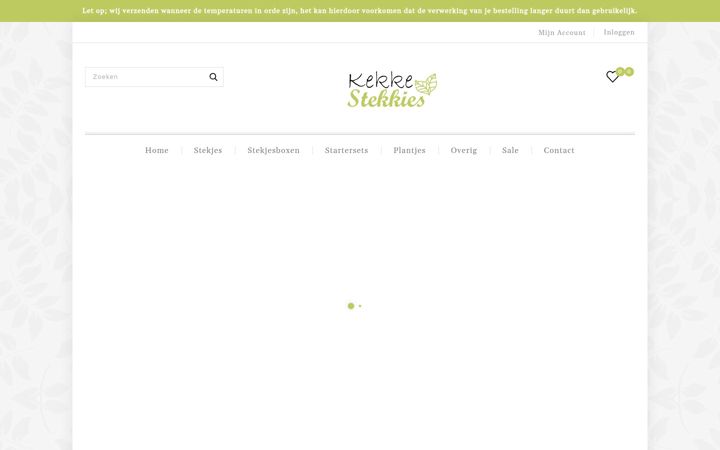
Task: View the Sale page
Action: click(x=510, y=150)
